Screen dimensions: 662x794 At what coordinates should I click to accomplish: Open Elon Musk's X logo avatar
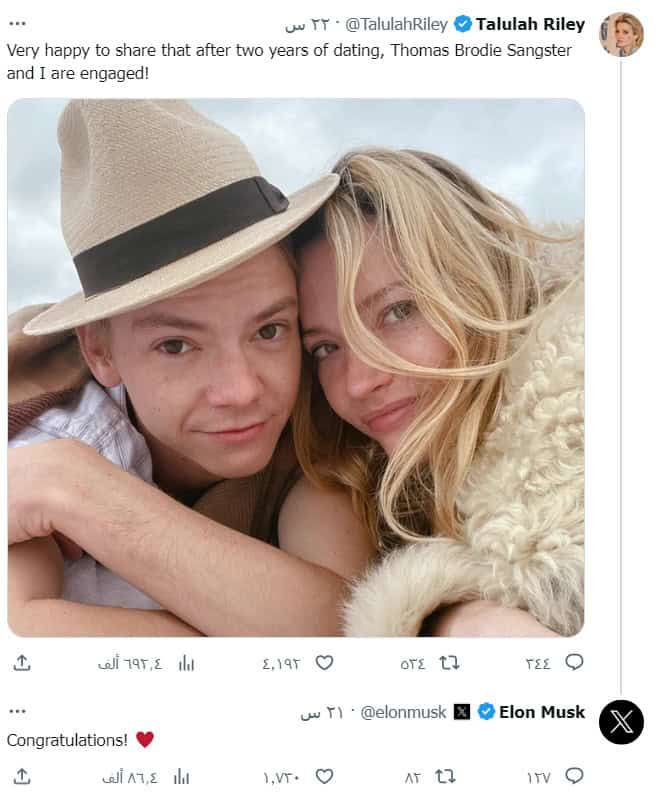621,722
